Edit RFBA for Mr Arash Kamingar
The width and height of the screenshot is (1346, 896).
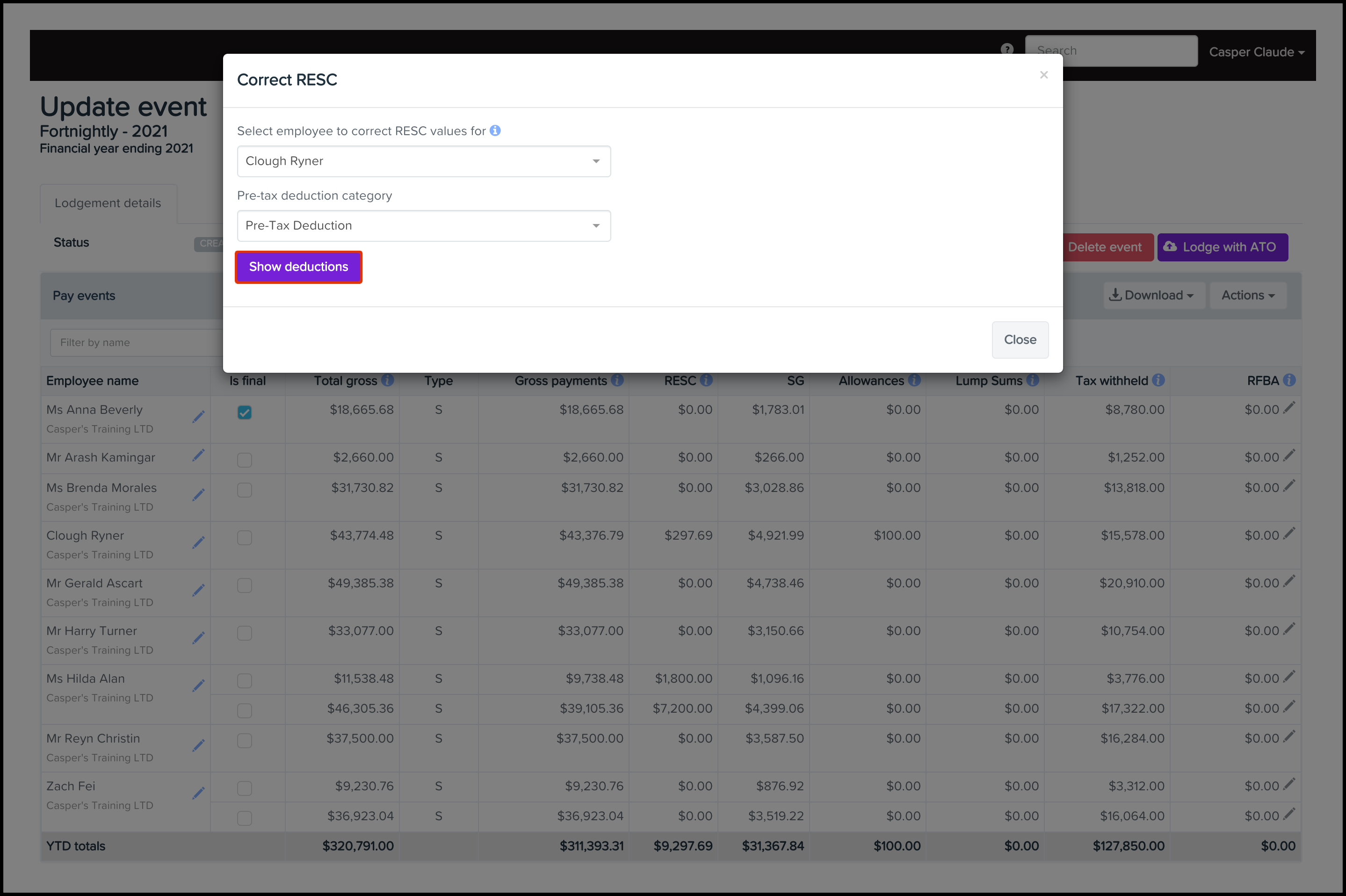click(1289, 455)
